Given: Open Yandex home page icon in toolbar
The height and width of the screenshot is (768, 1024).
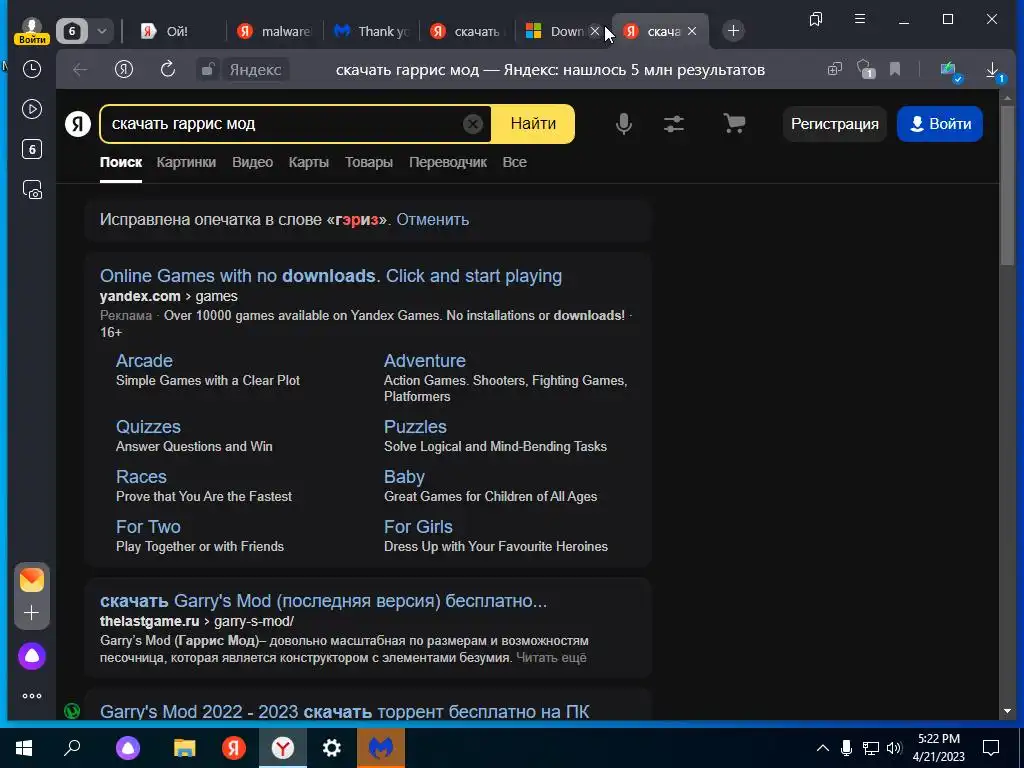Looking at the screenshot, I should point(124,70).
